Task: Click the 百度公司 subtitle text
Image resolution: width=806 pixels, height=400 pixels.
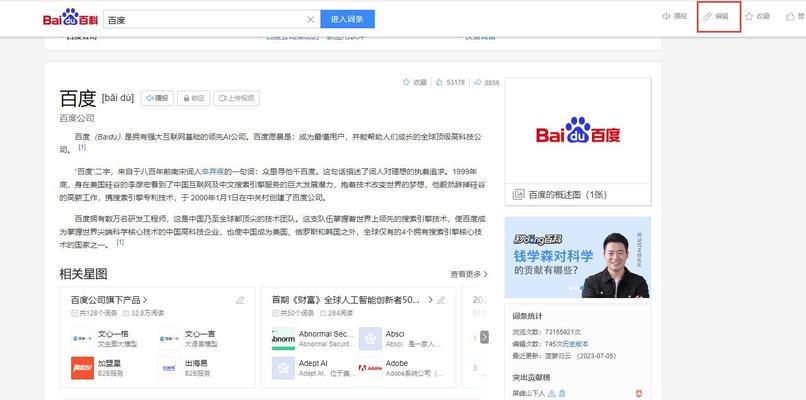Action: pos(77,118)
